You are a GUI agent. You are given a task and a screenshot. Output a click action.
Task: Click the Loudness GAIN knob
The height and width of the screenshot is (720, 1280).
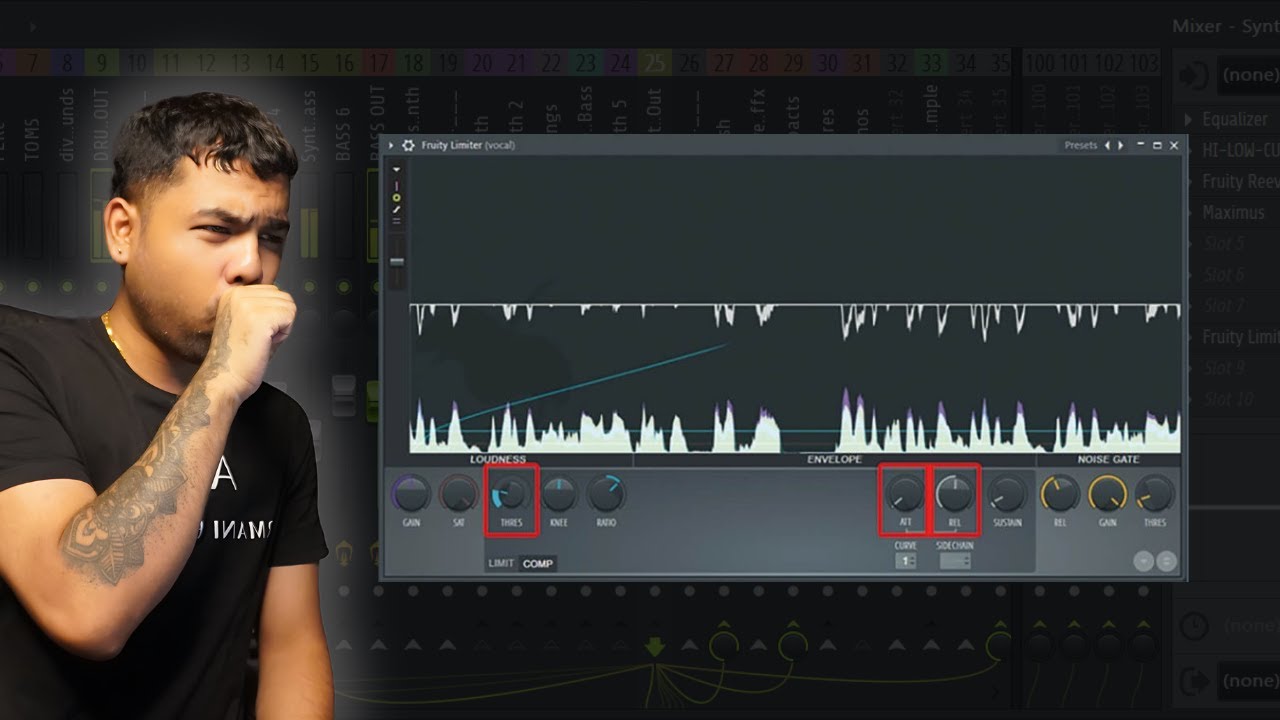pos(411,494)
